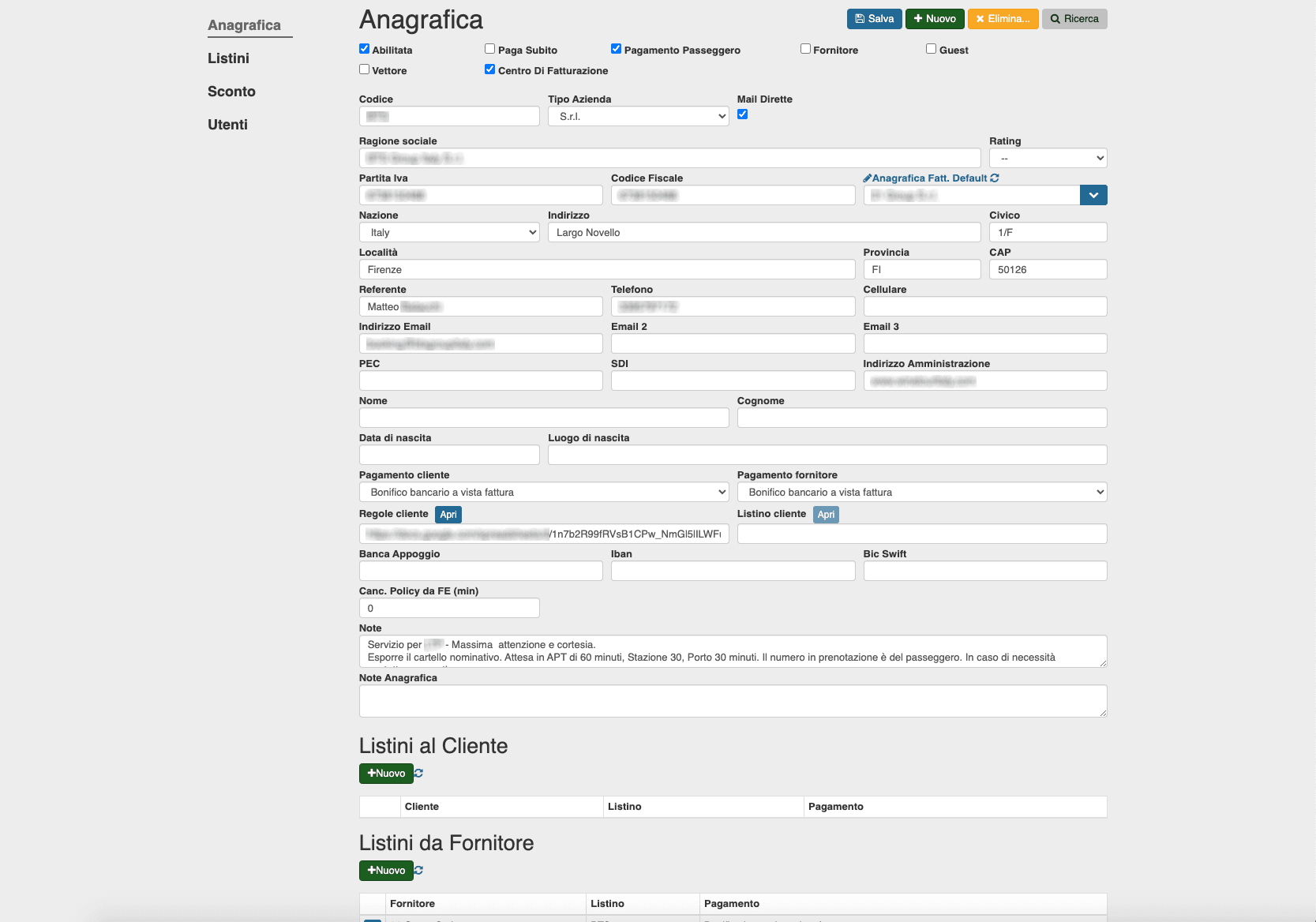Open the Tipo Azienda dropdown
Image resolution: width=1316 pixels, height=922 pixels.
coord(638,117)
